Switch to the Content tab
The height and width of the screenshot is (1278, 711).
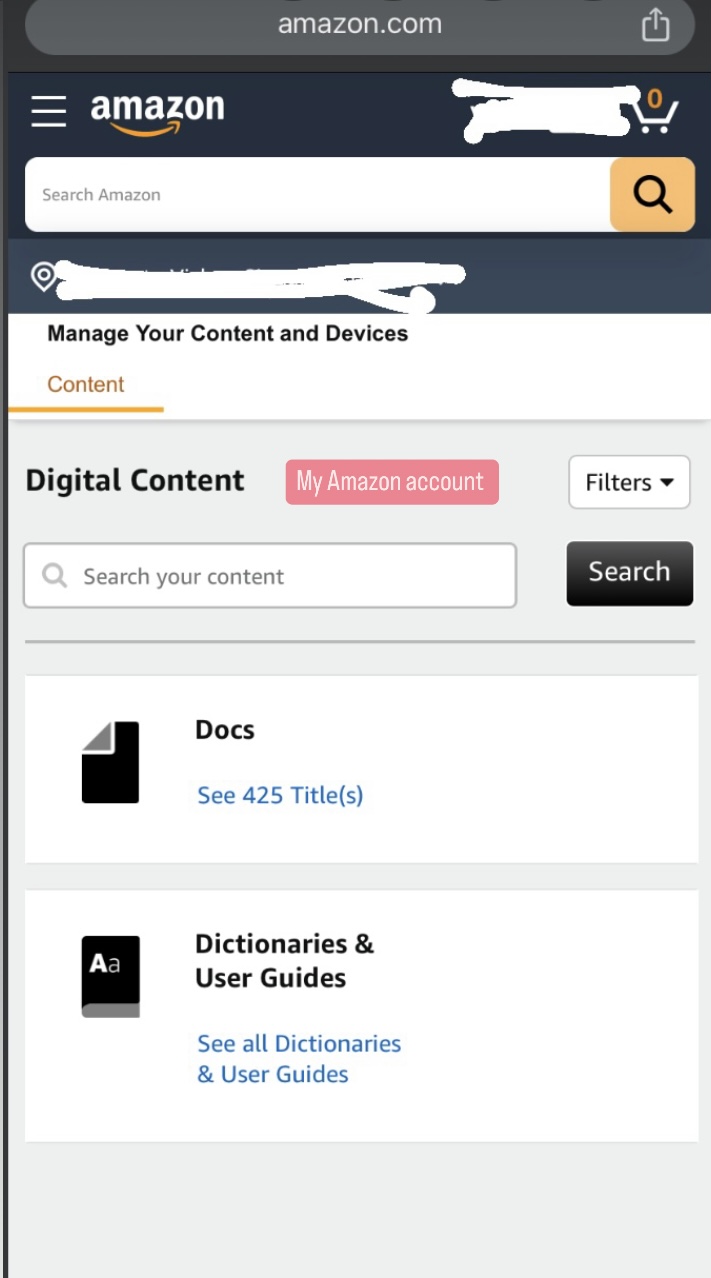(86, 385)
